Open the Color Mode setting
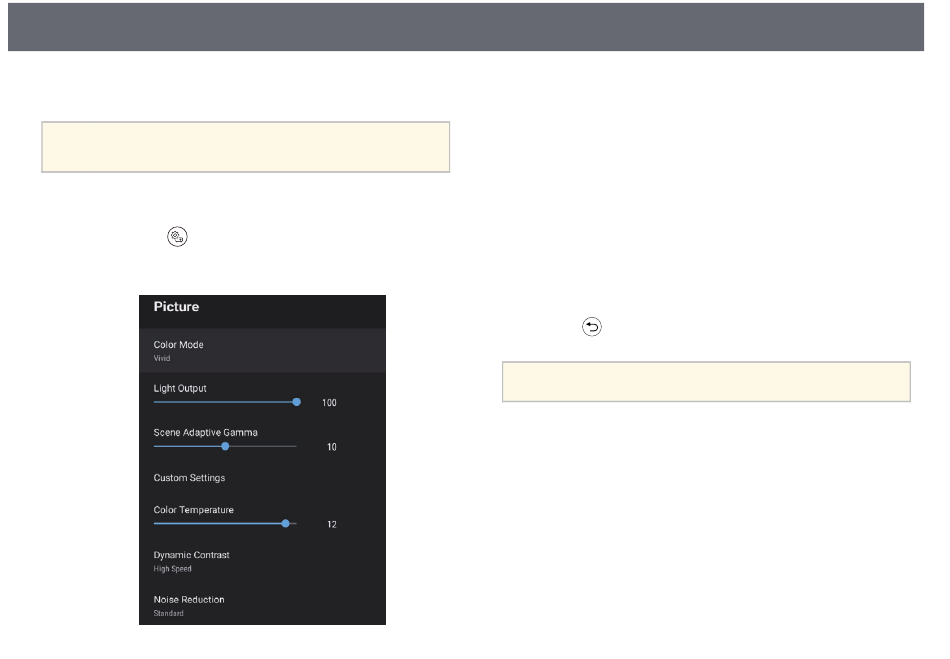This screenshot has width=950, height=659. [262, 350]
